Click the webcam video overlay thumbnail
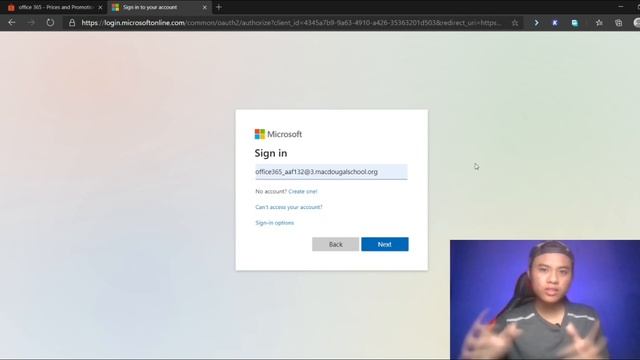The image size is (640, 360). point(545,300)
